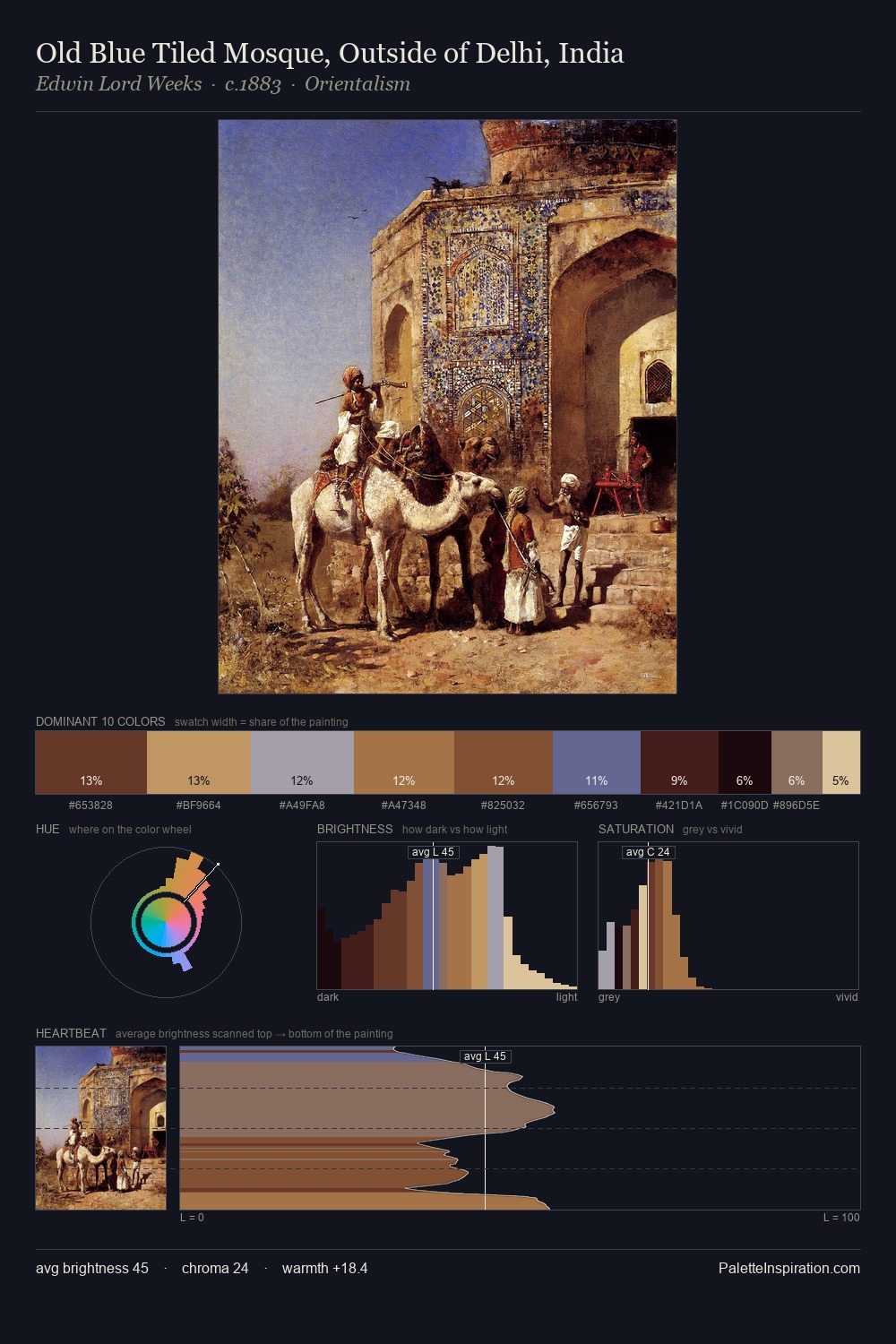Click the BRIGHTNESS section heading
The width and height of the screenshot is (896, 1344).
355,829
